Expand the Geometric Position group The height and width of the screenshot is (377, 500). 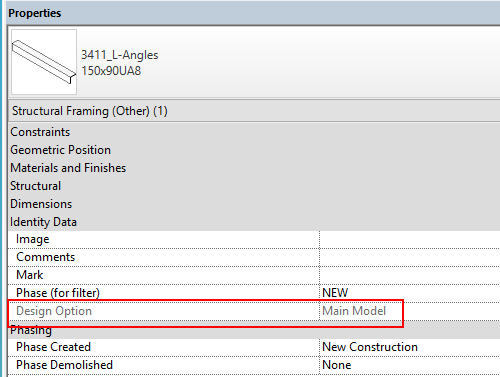pyautogui.click(x=255, y=150)
